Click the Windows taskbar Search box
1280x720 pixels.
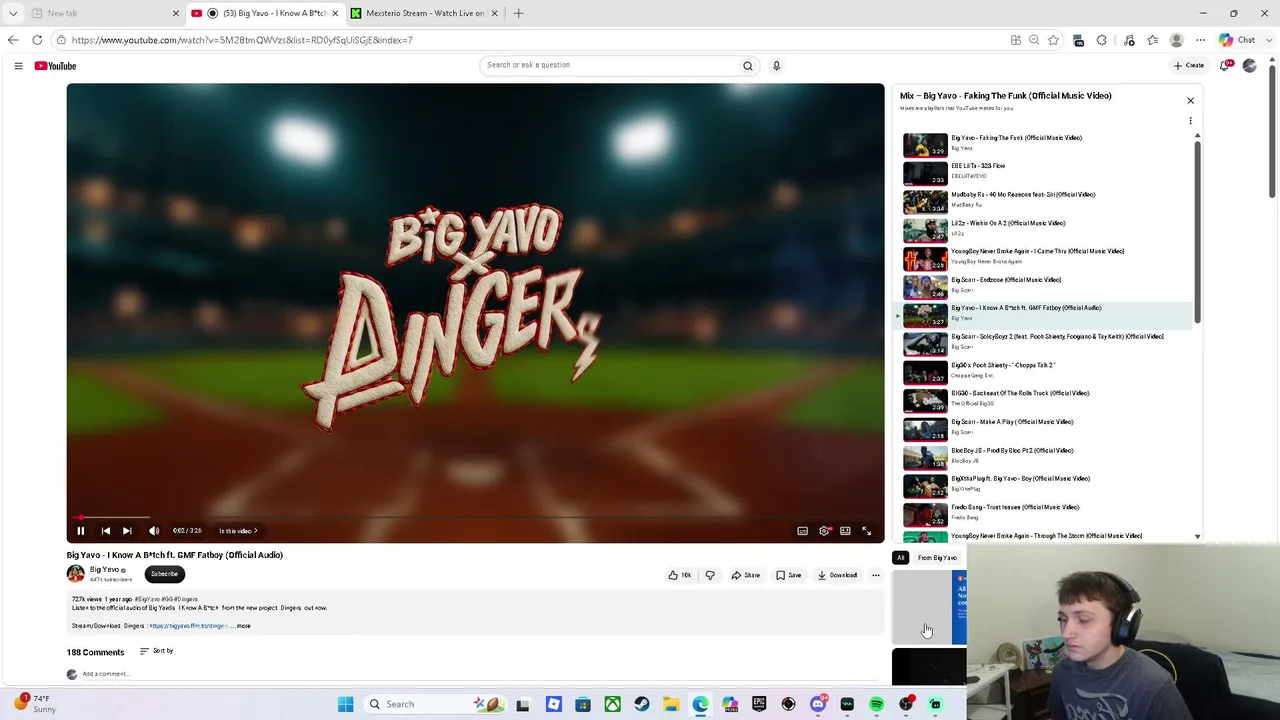click(x=436, y=704)
